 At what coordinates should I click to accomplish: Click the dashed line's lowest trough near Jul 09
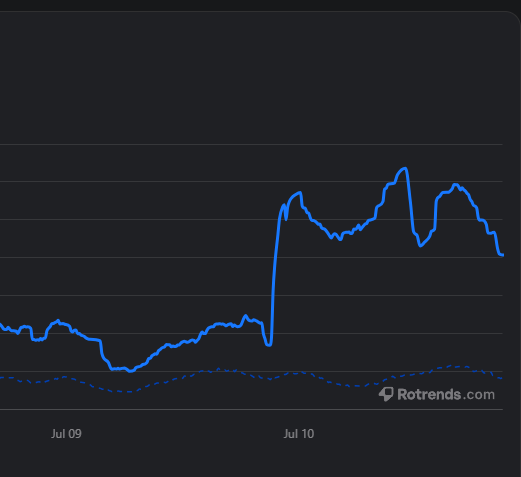(128, 392)
